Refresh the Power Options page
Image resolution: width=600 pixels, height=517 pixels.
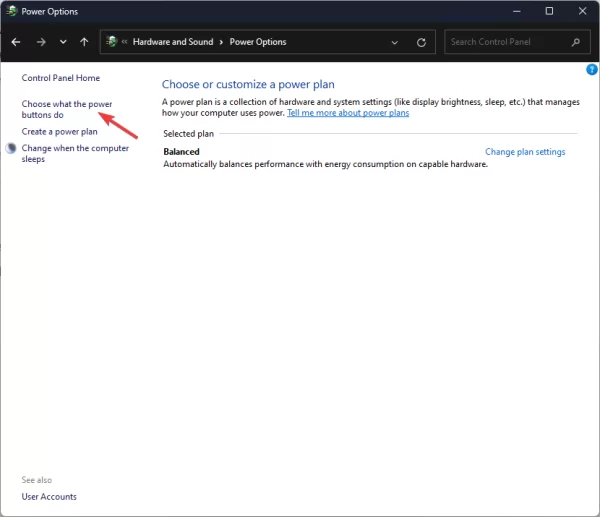pos(421,42)
